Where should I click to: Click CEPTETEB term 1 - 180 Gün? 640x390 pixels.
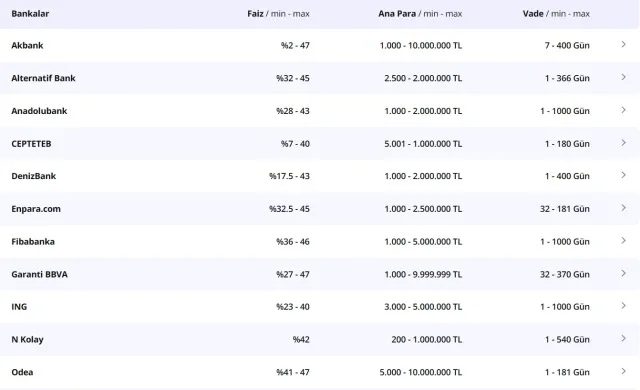click(567, 144)
